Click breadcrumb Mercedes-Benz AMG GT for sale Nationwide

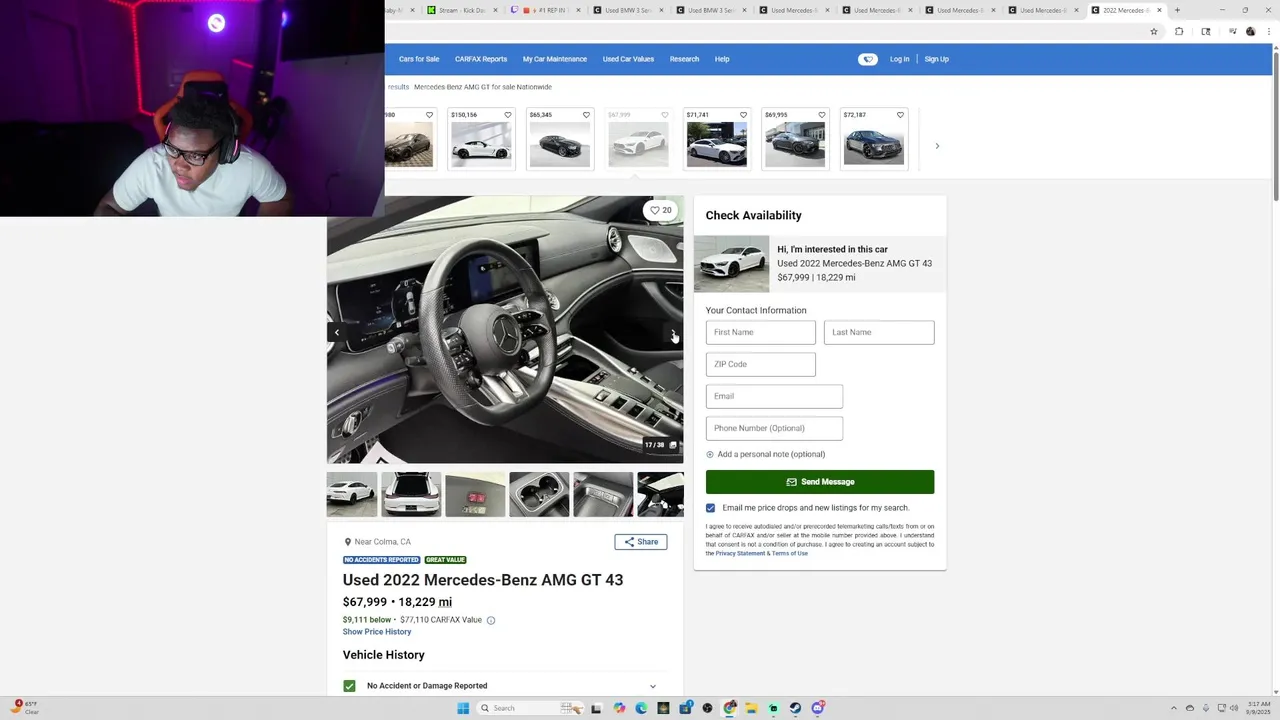pyautogui.click(x=483, y=87)
